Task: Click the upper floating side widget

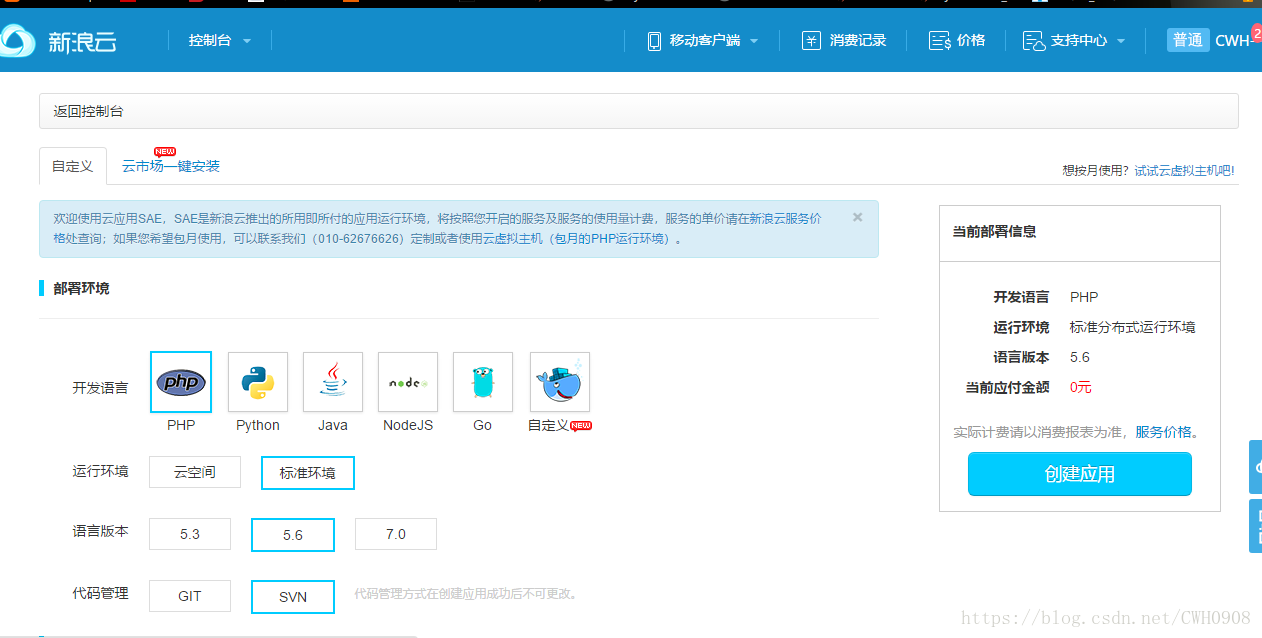Action: [x=1256, y=467]
